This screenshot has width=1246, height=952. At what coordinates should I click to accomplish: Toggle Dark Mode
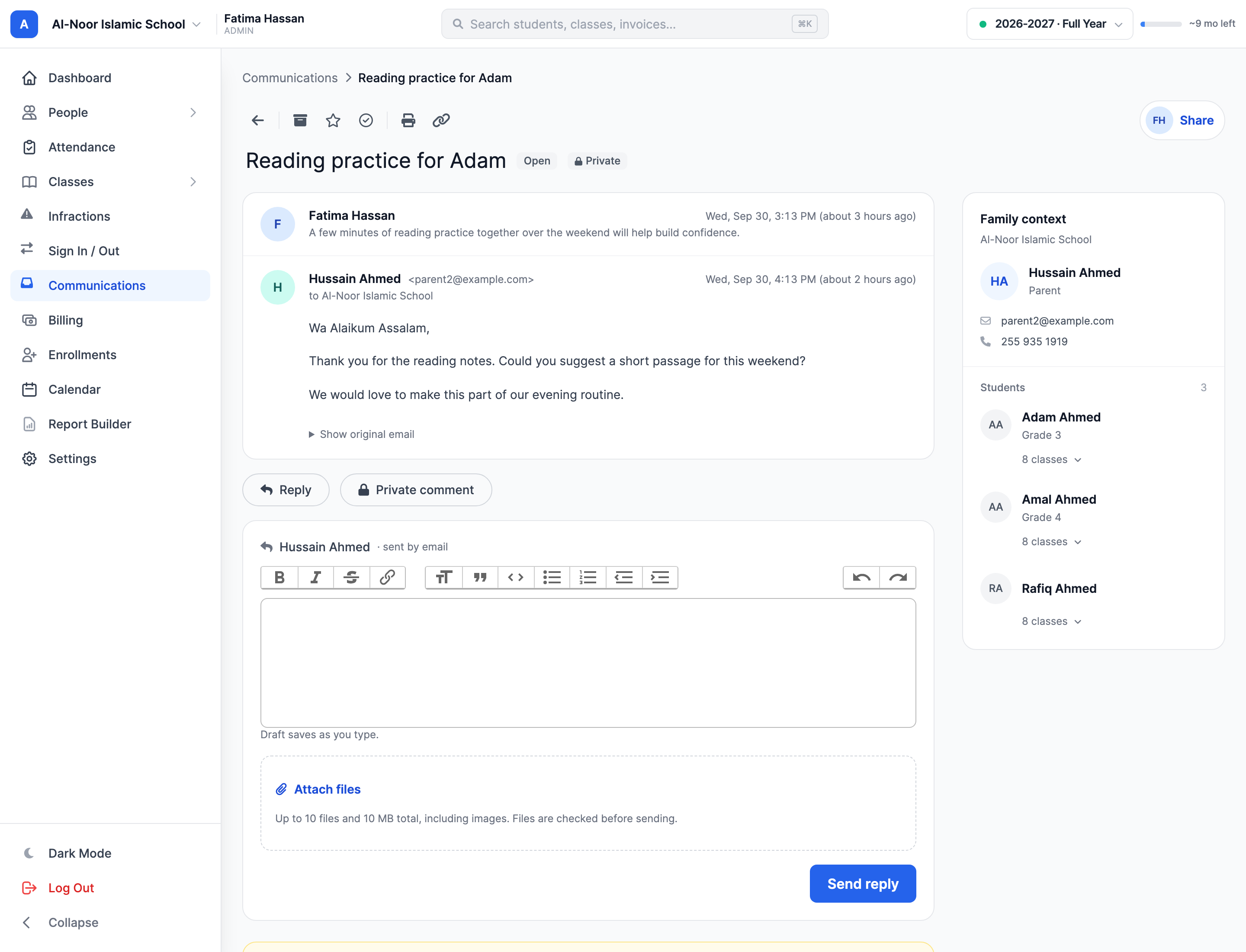click(x=110, y=853)
